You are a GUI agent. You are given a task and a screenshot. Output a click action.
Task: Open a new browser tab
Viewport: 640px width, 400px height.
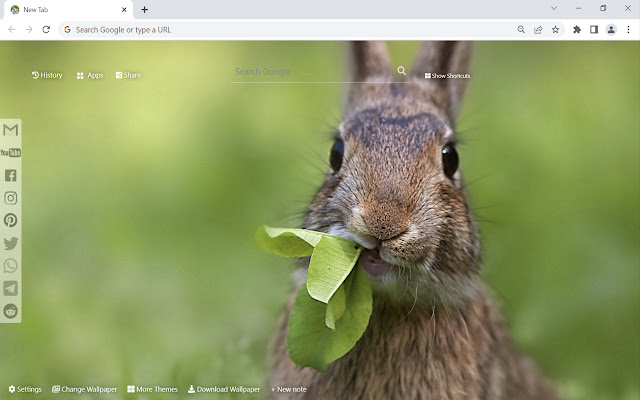pos(144,9)
